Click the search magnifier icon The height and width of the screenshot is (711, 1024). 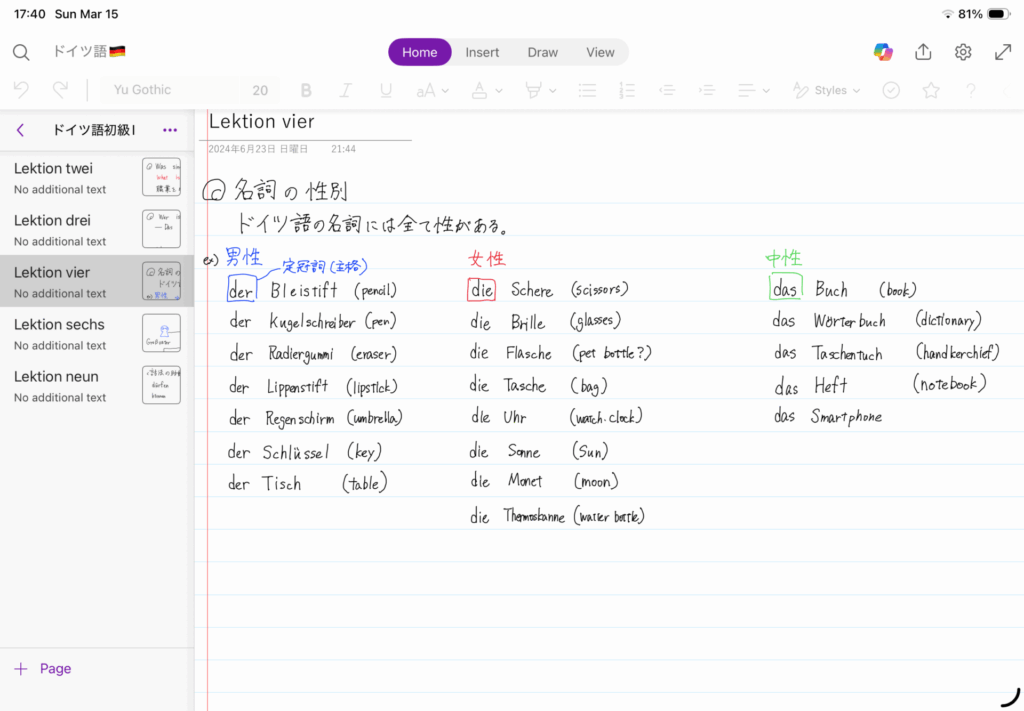coord(21,52)
